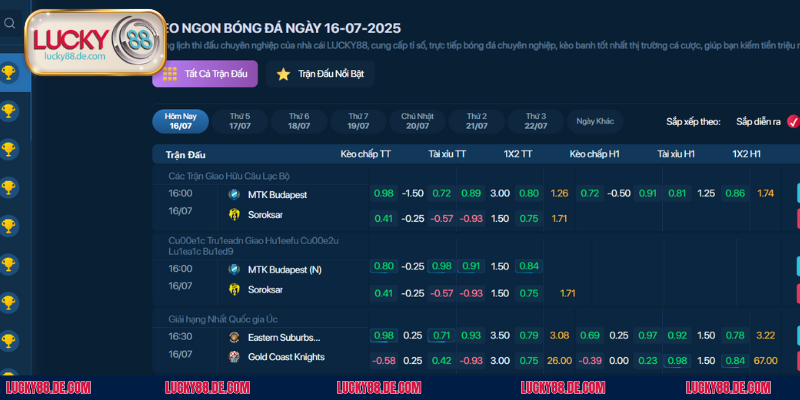Pick the 26.00 odds value
Screen dimensions: 800x400
coord(560,360)
